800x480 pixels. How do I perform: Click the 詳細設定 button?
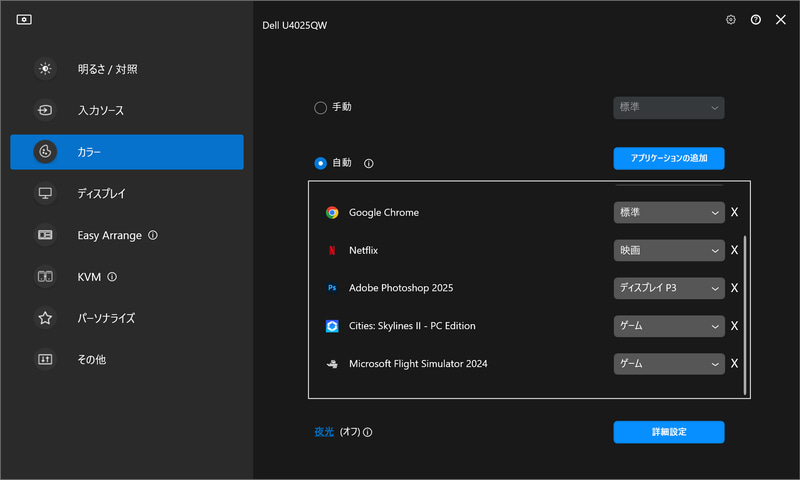668,432
